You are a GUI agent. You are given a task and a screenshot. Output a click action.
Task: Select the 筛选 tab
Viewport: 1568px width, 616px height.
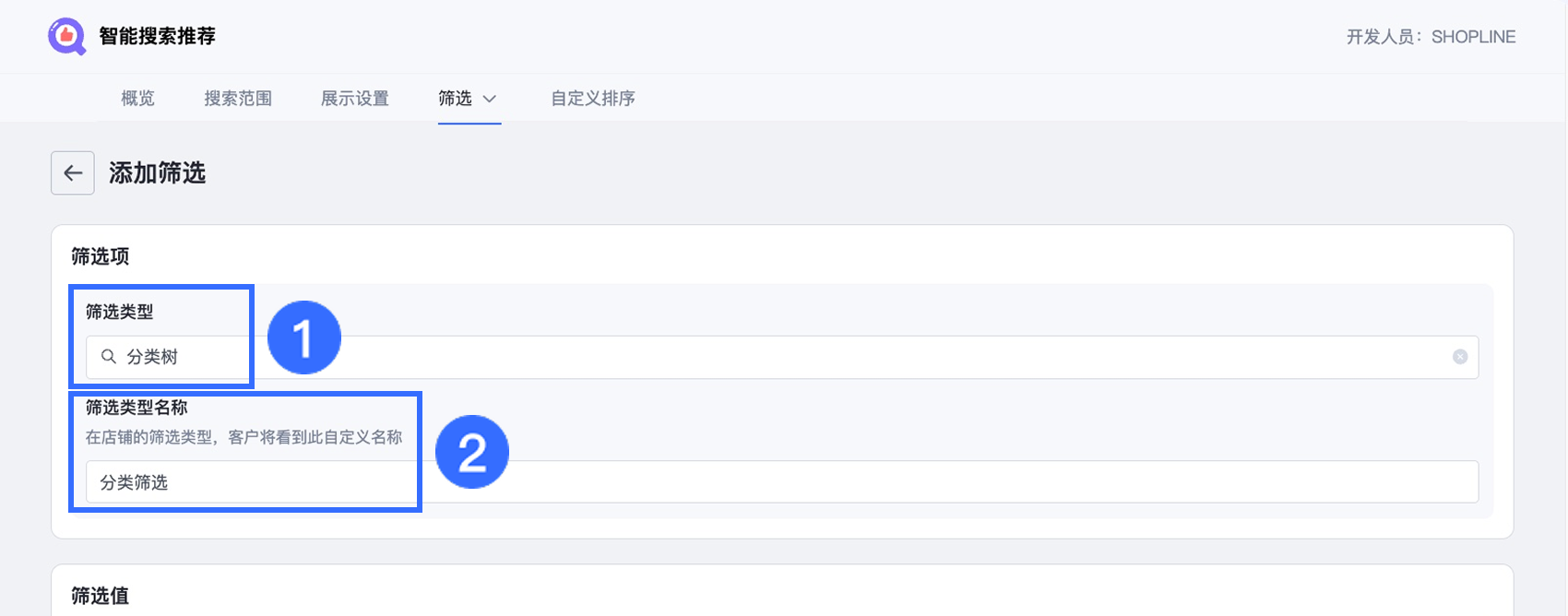coord(455,99)
